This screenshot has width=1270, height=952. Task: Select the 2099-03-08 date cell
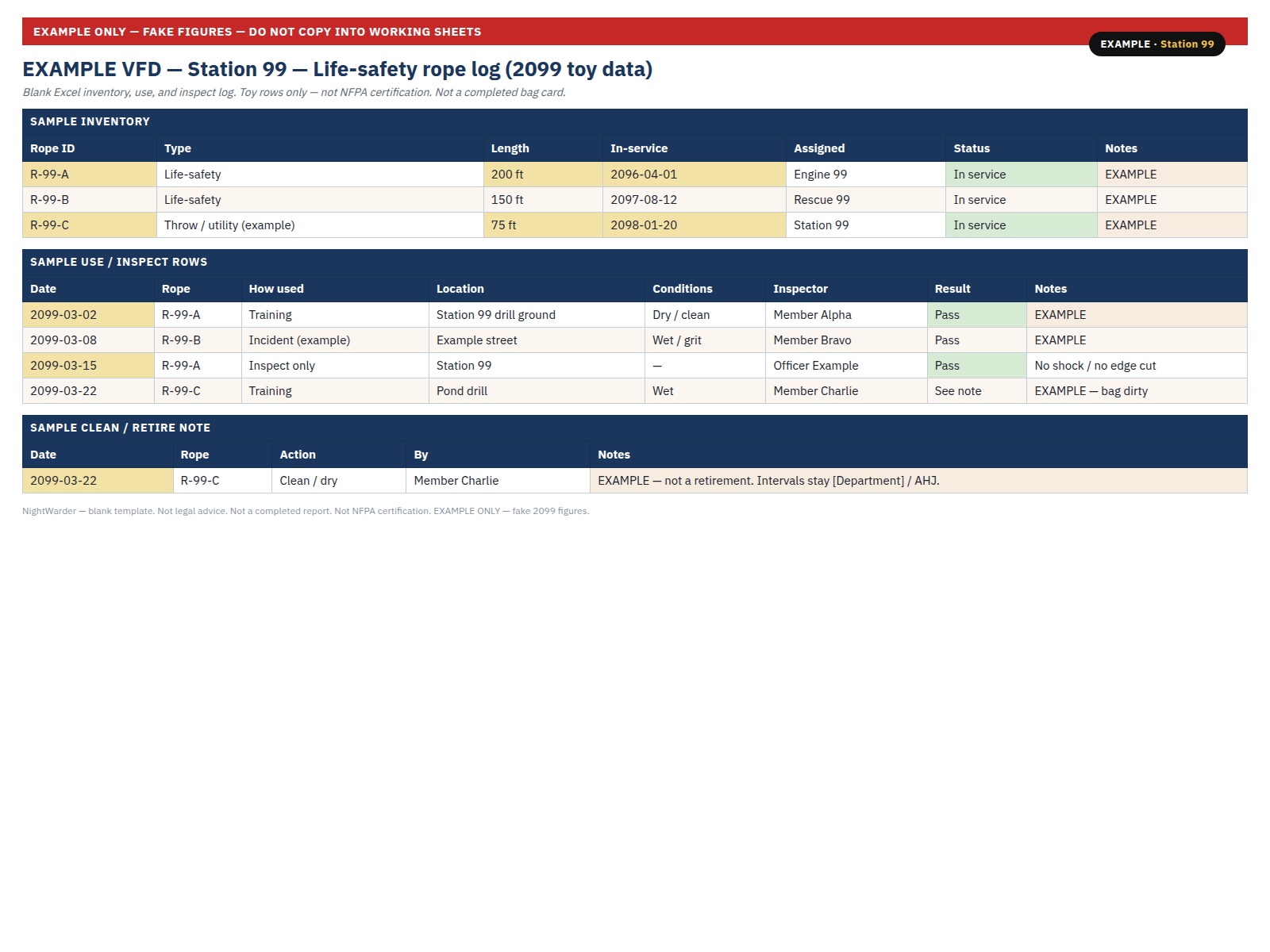tap(88, 340)
